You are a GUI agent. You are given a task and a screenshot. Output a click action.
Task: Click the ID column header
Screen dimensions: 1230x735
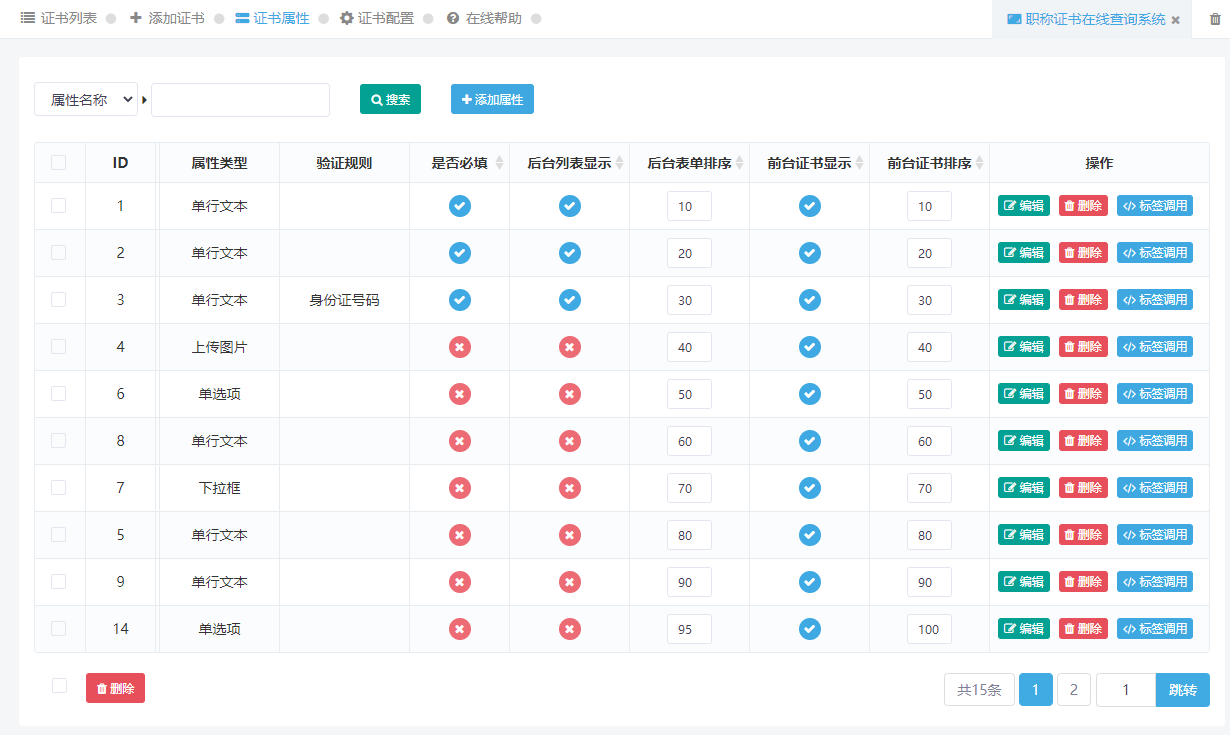[120, 163]
